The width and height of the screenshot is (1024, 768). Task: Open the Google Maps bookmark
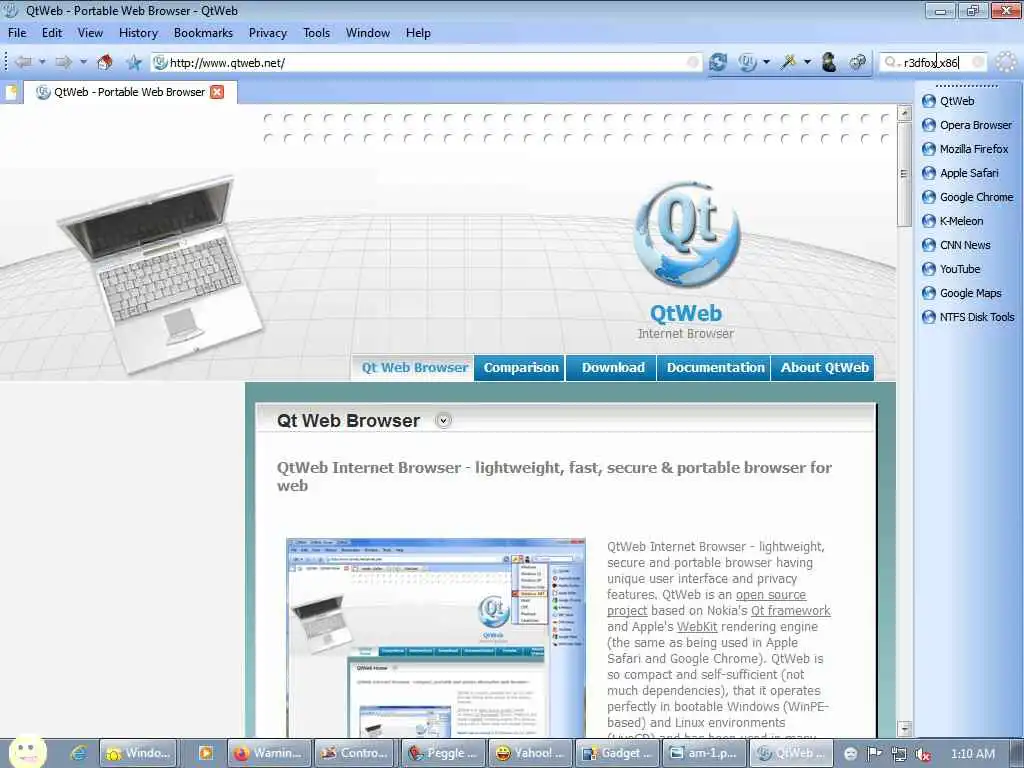coord(961,293)
